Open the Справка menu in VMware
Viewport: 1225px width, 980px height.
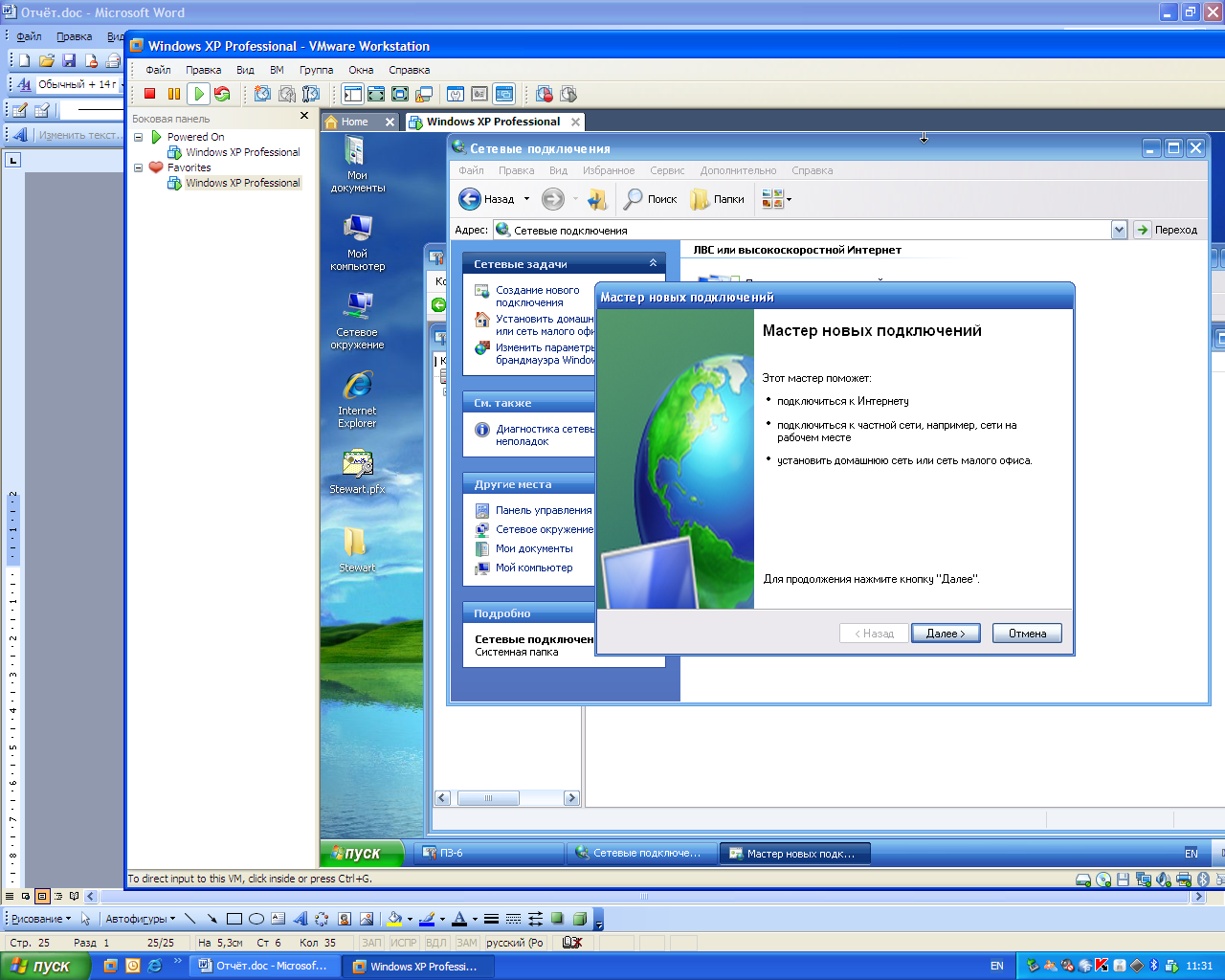coord(409,70)
